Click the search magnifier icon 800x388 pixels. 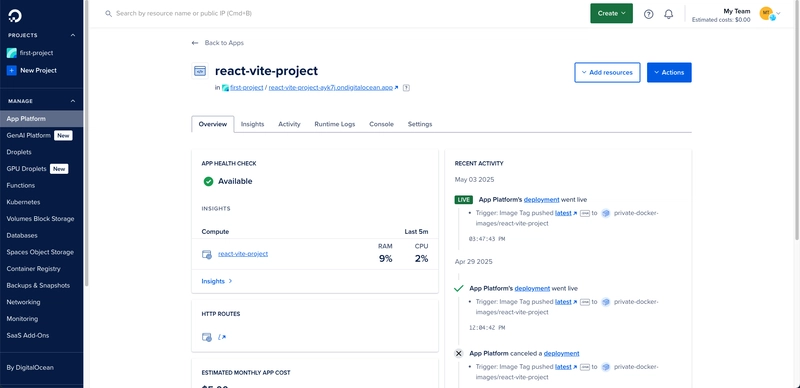[x=108, y=14]
